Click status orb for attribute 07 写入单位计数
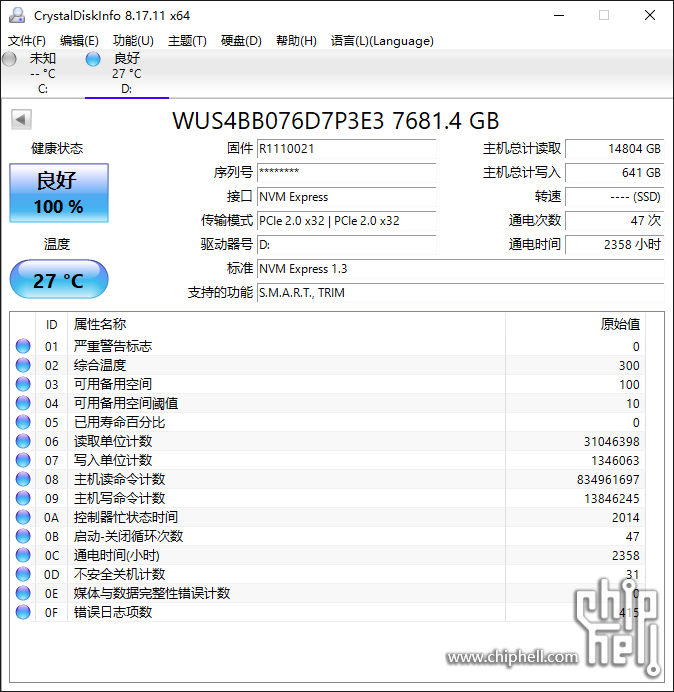The width and height of the screenshot is (674, 692). (23, 460)
